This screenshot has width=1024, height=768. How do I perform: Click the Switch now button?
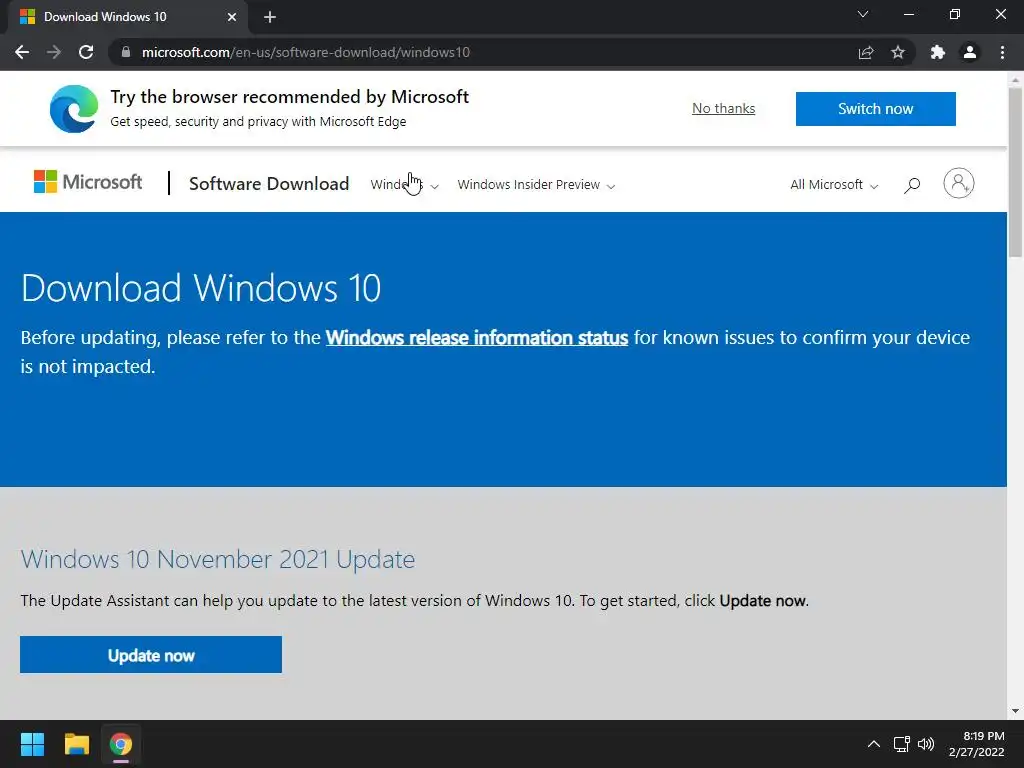pyautogui.click(x=876, y=108)
